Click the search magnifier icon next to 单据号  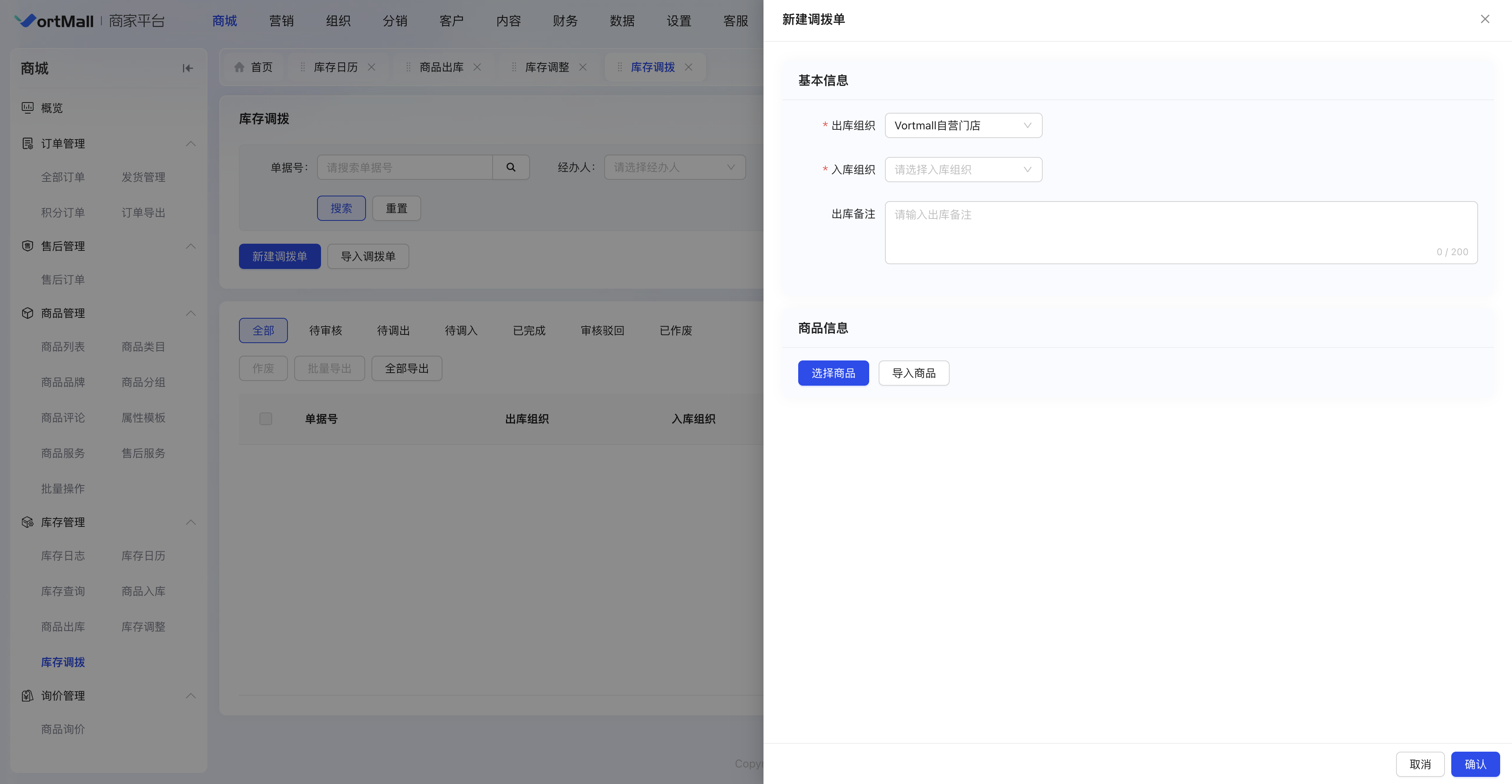[511, 167]
